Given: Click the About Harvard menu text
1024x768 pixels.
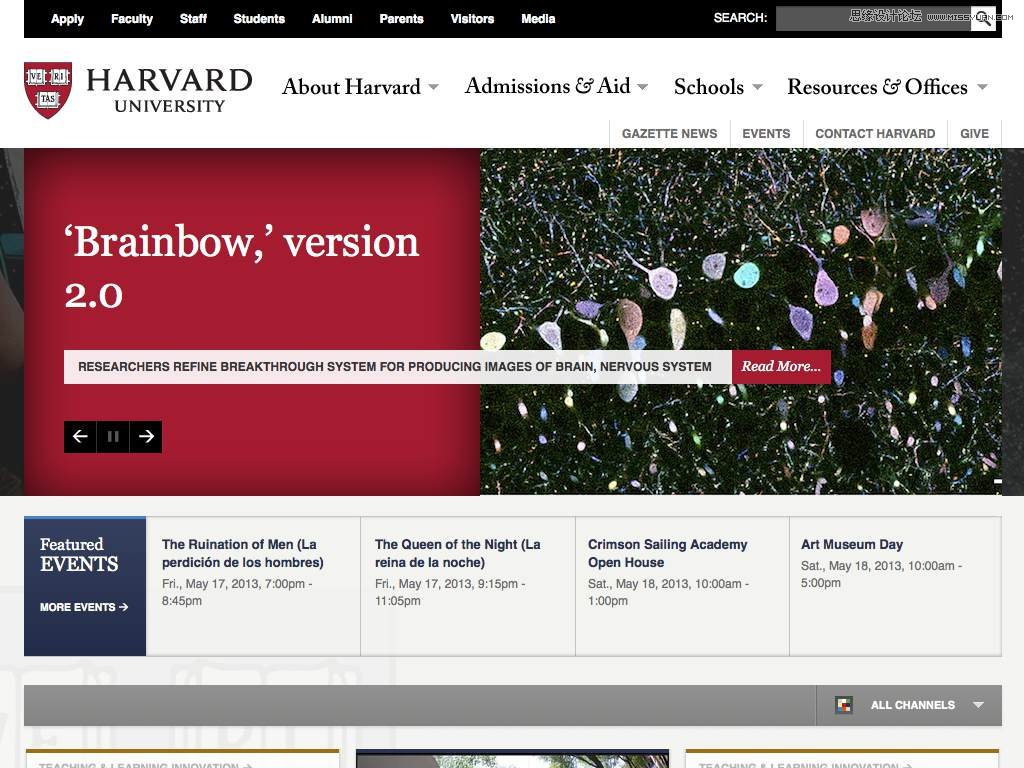Looking at the screenshot, I should [351, 87].
